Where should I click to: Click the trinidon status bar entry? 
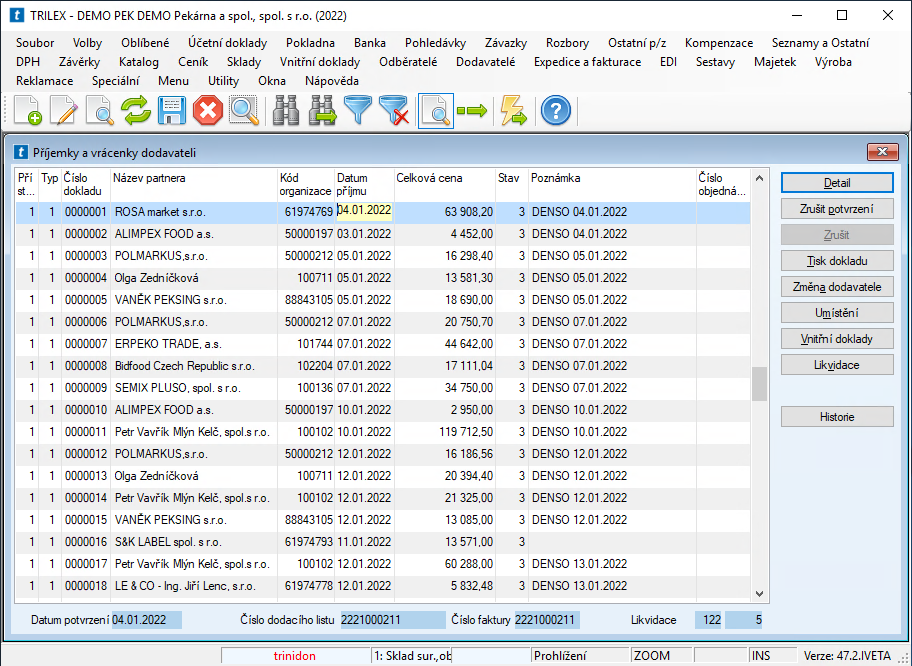[x=295, y=656]
